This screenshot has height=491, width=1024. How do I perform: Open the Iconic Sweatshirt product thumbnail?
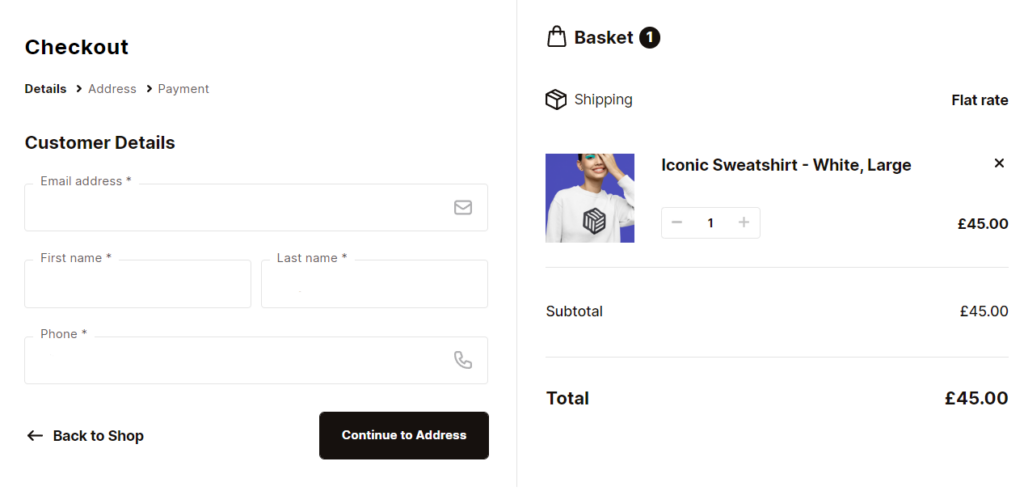(x=590, y=198)
